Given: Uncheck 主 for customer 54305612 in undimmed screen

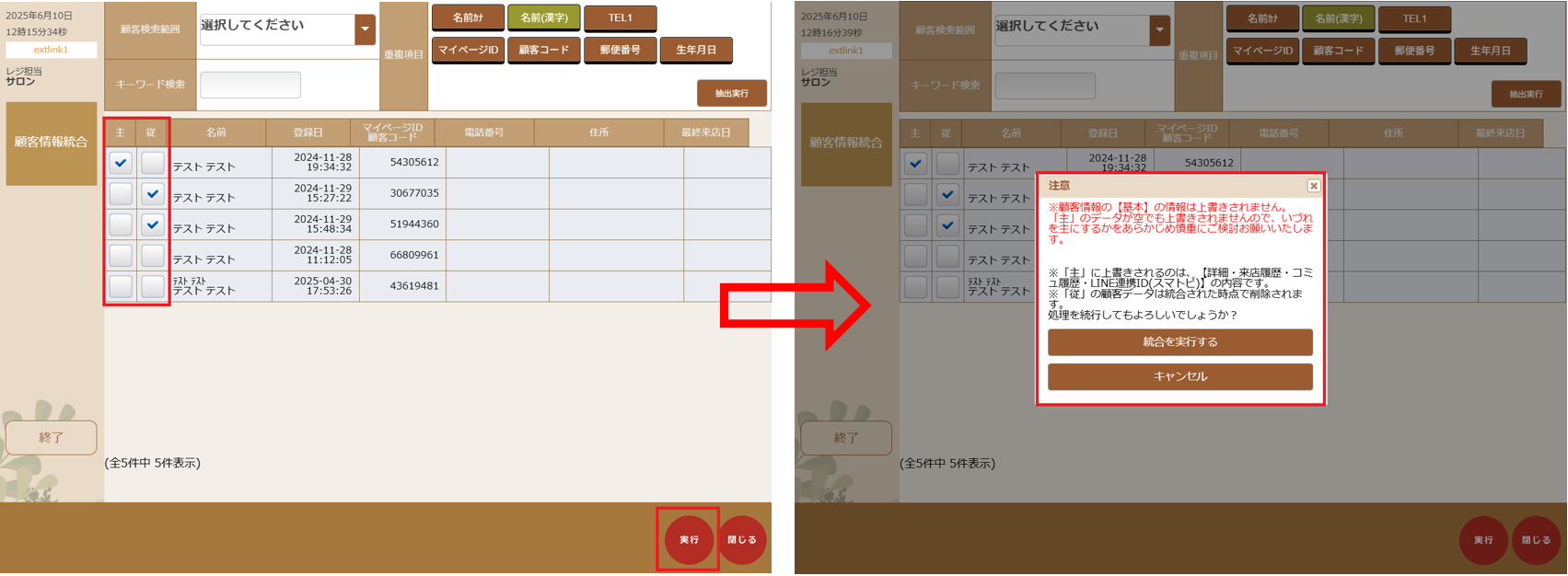Looking at the screenshot, I should pyautogui.click(x=121, y=163).
